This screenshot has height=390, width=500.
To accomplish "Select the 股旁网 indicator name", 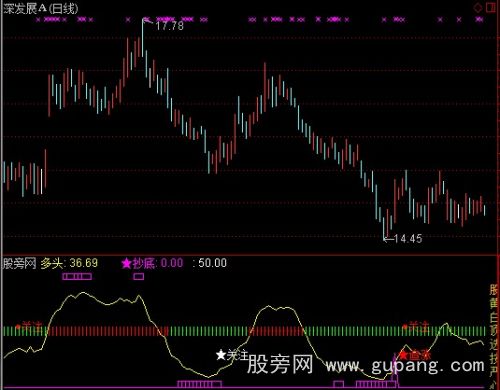I will pyautogui.click(x=19, y=263).
